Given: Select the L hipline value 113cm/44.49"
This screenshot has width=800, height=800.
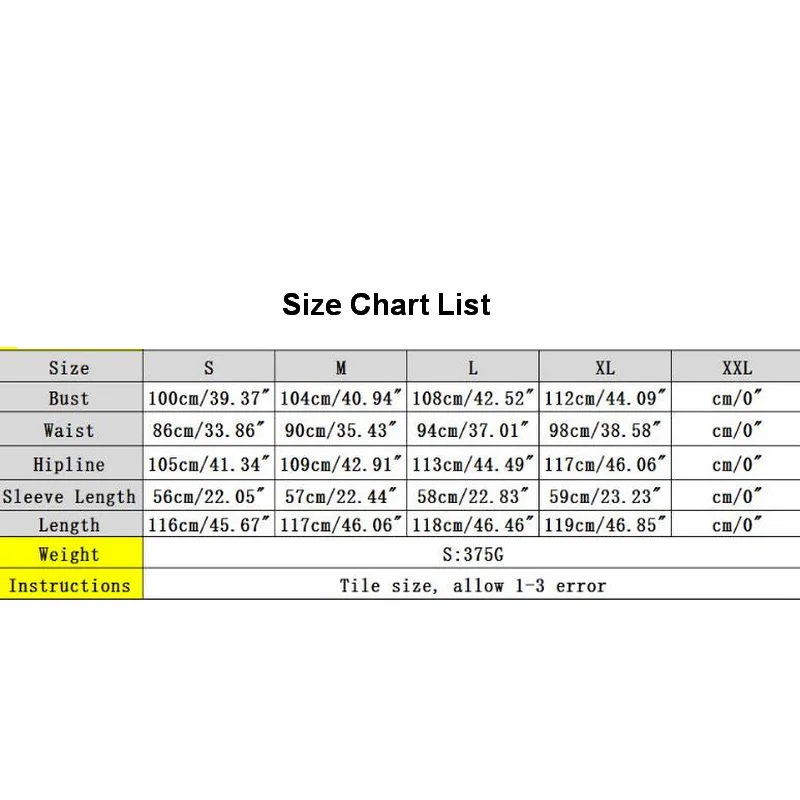Looking at the screenshot, I should click(x=473, y=463).
